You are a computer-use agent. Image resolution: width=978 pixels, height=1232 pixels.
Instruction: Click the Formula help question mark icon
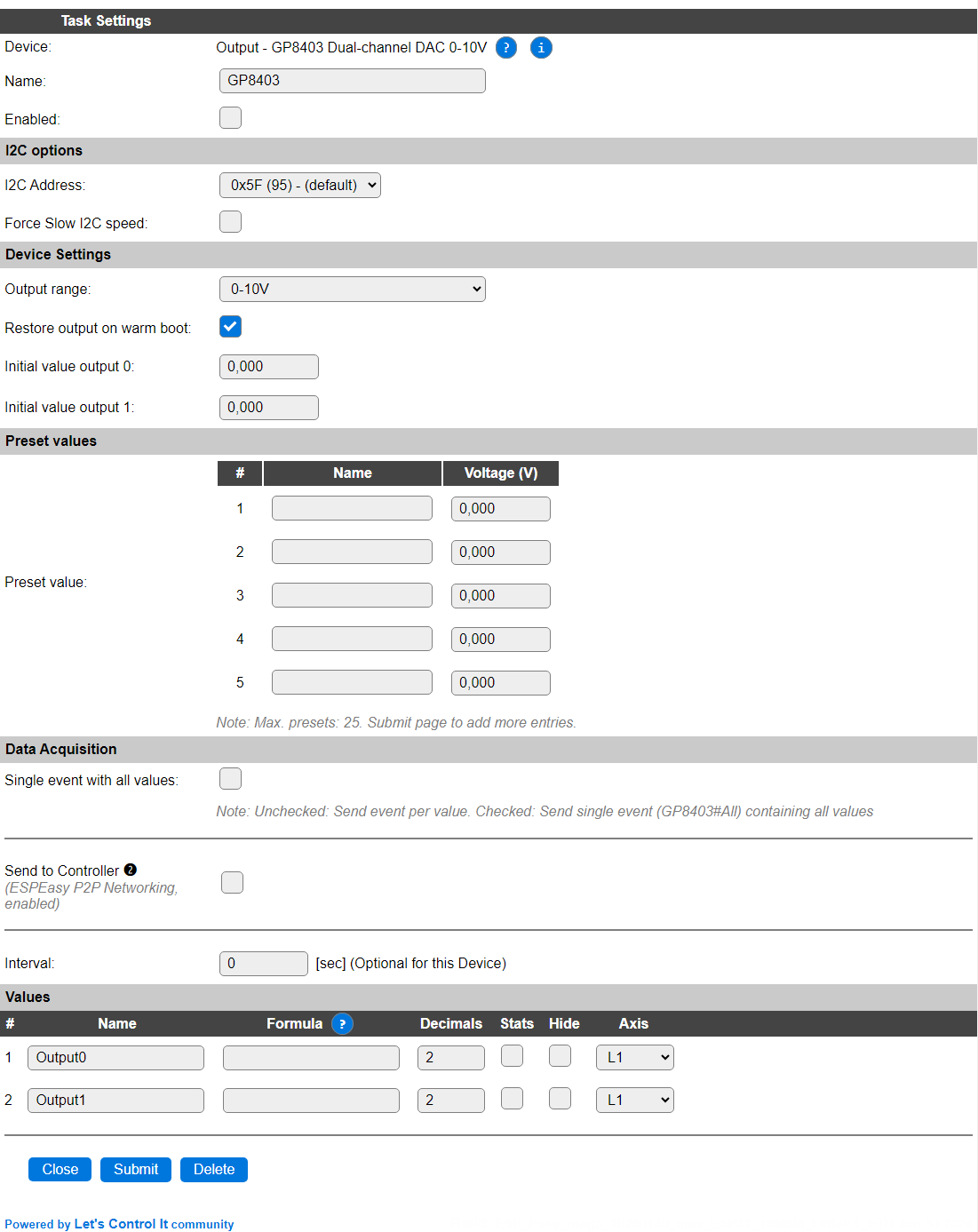pyautogui.click(x=342, y=1024)
